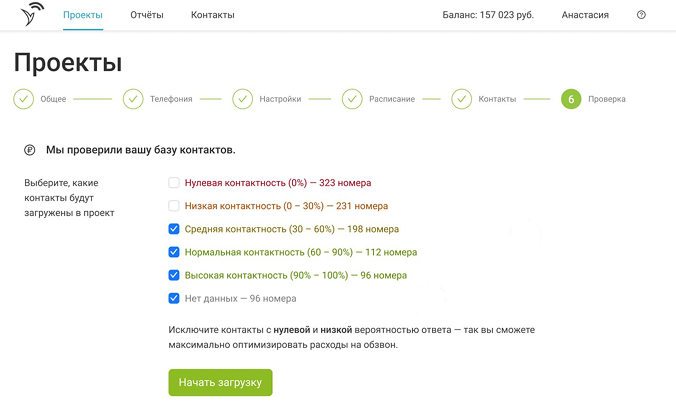The height and width of the screenshot is (419, 676).
Task: Click the checkmark icon for Настройки step
Action: click(242, 99)
